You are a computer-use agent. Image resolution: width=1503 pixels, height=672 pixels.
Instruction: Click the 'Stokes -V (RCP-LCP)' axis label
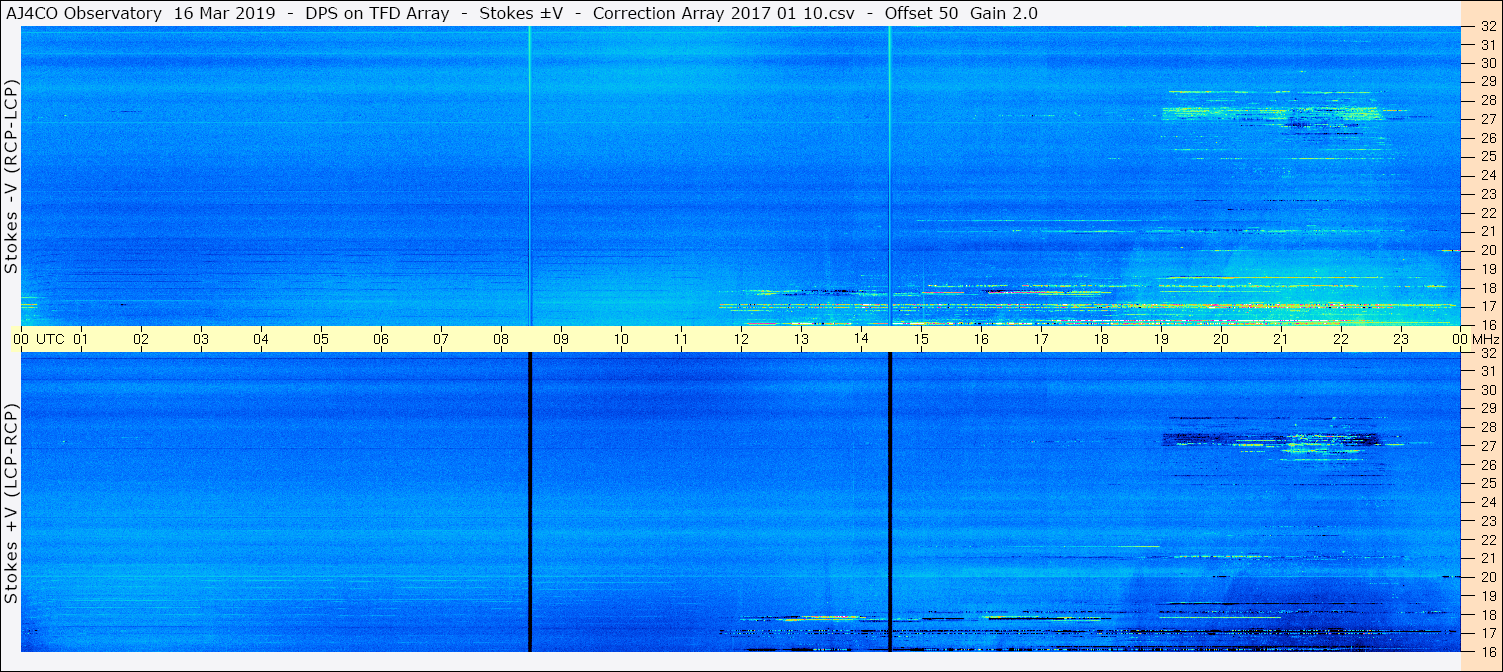pyautogui.click(x=11, y=176)
